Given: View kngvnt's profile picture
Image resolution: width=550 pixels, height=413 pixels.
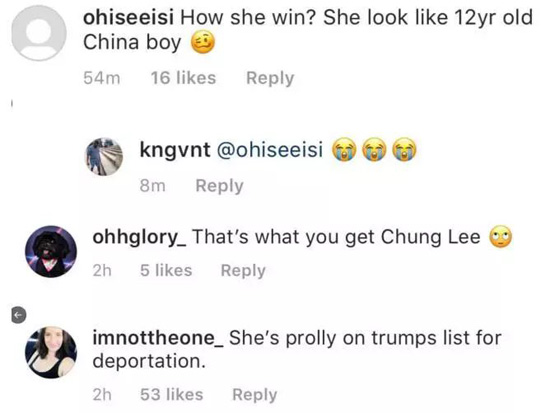Looking at the screenshot, I should (104, 156).
